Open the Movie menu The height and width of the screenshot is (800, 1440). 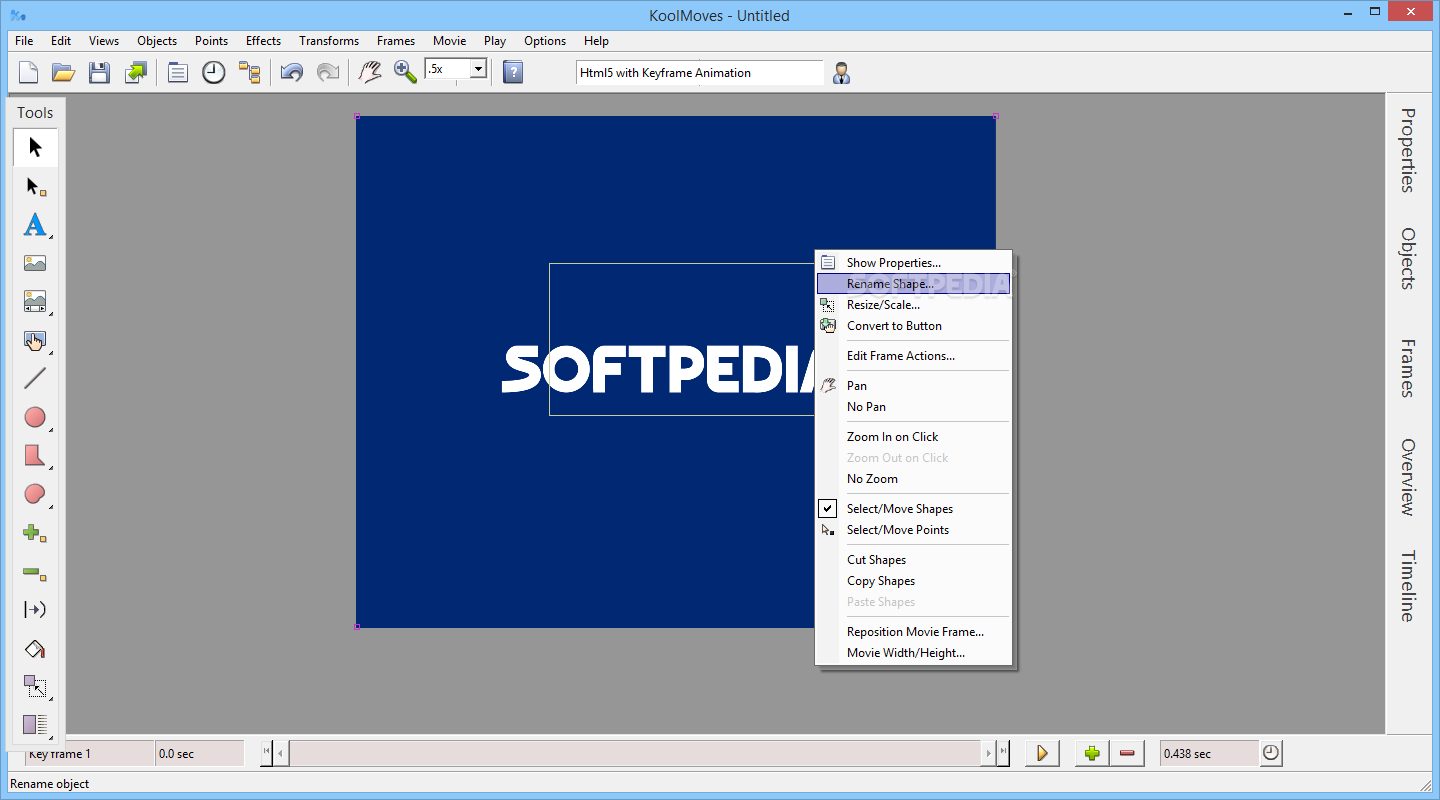pyautogui.click(x=449, y=41)
